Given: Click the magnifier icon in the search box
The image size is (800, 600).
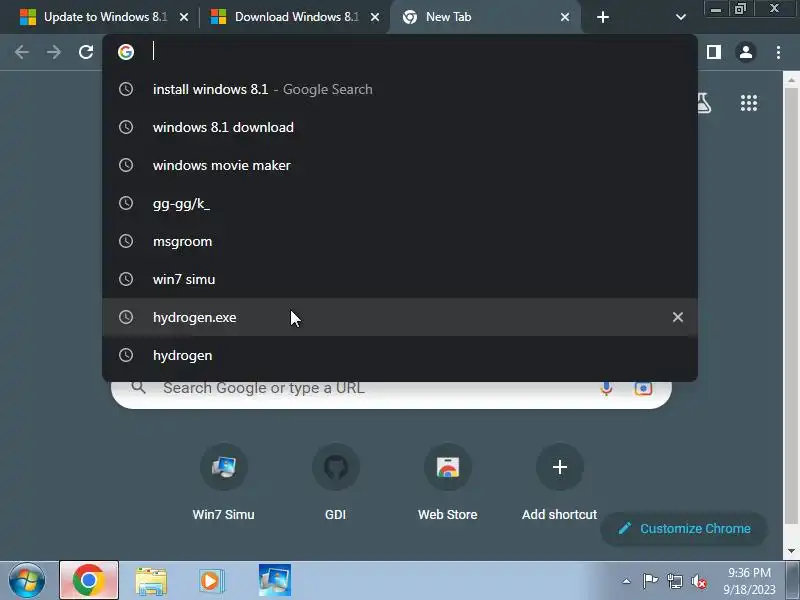Looking at the screenshot, I should (138, 387).
